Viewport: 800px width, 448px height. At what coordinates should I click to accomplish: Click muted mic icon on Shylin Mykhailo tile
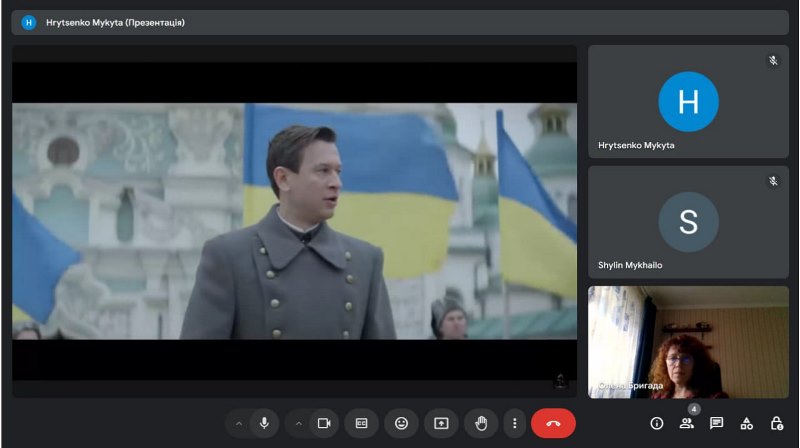pos(773,181)
